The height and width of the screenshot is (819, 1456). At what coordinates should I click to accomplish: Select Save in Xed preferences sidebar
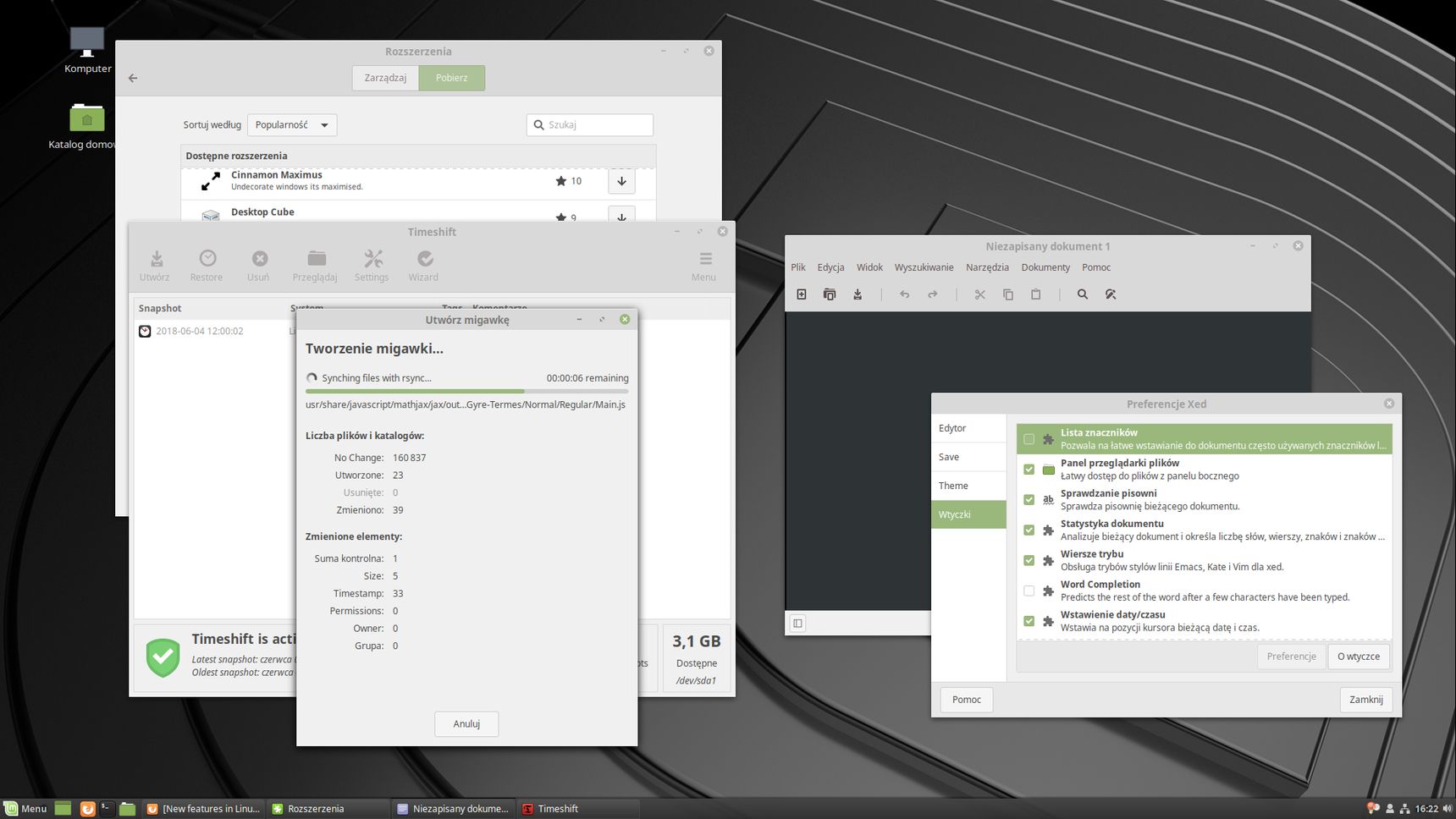pos(968,457)
